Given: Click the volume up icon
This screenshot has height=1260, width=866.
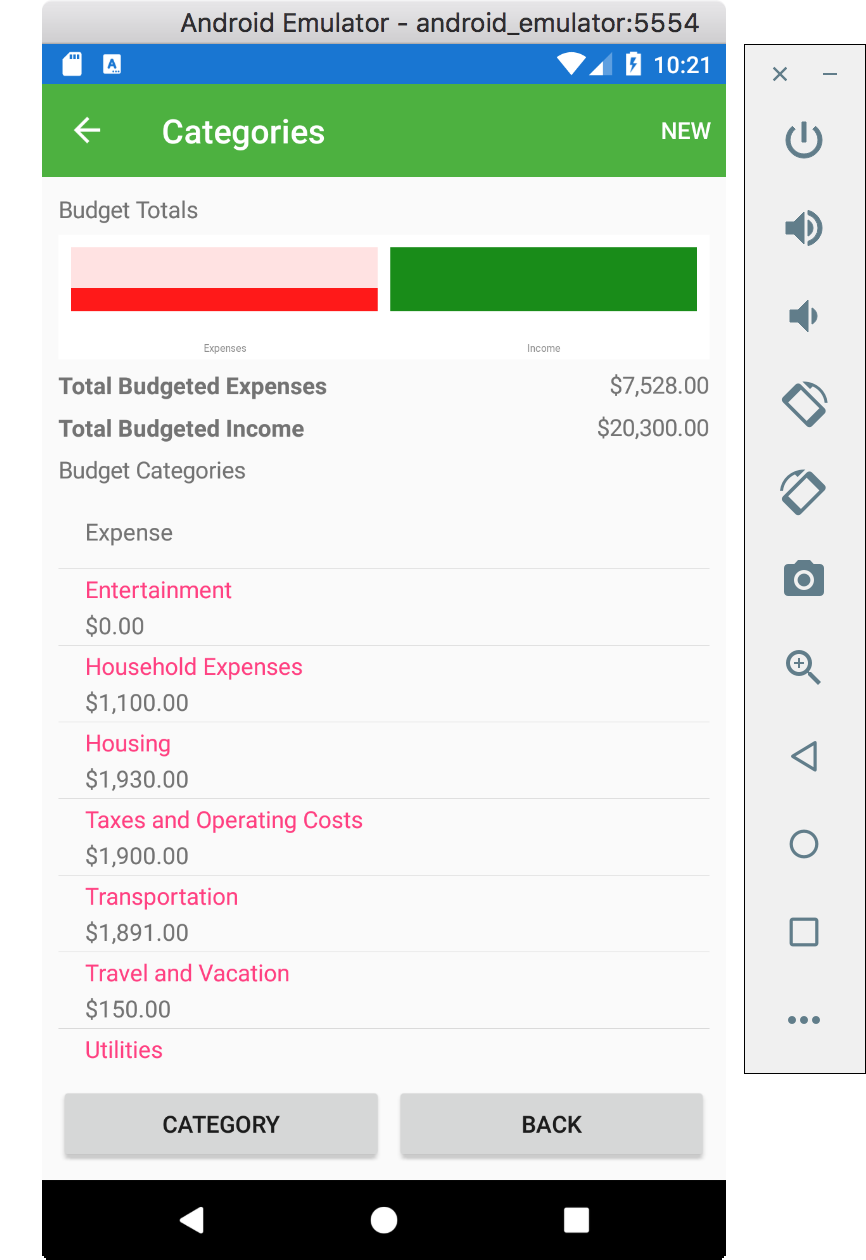Looking at the screenshot, I should click(804, 228).
